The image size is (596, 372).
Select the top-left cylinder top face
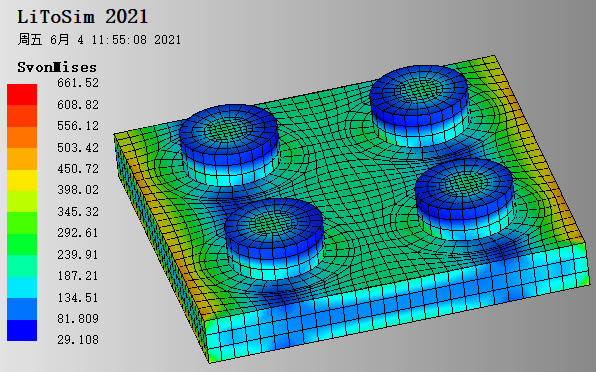pyautogui.click(x=229, y=130)
